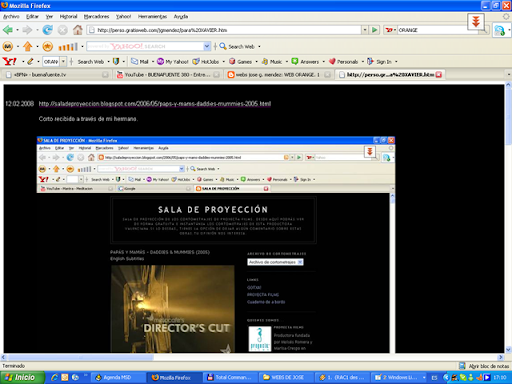Expand the Search Web dropdown arrow on second toolbar

click(259, 47)
